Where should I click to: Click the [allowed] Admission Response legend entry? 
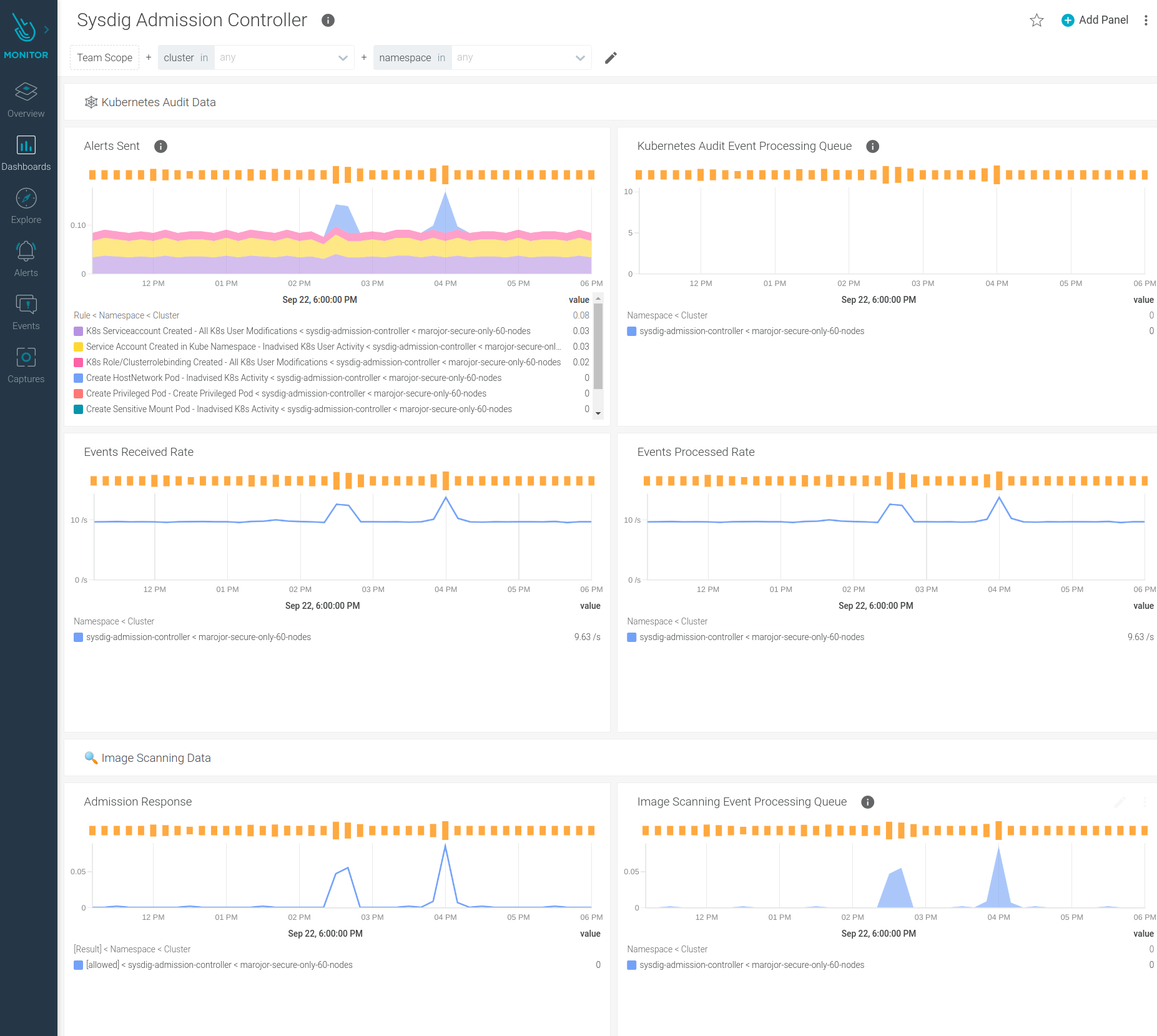click(219, 965)
